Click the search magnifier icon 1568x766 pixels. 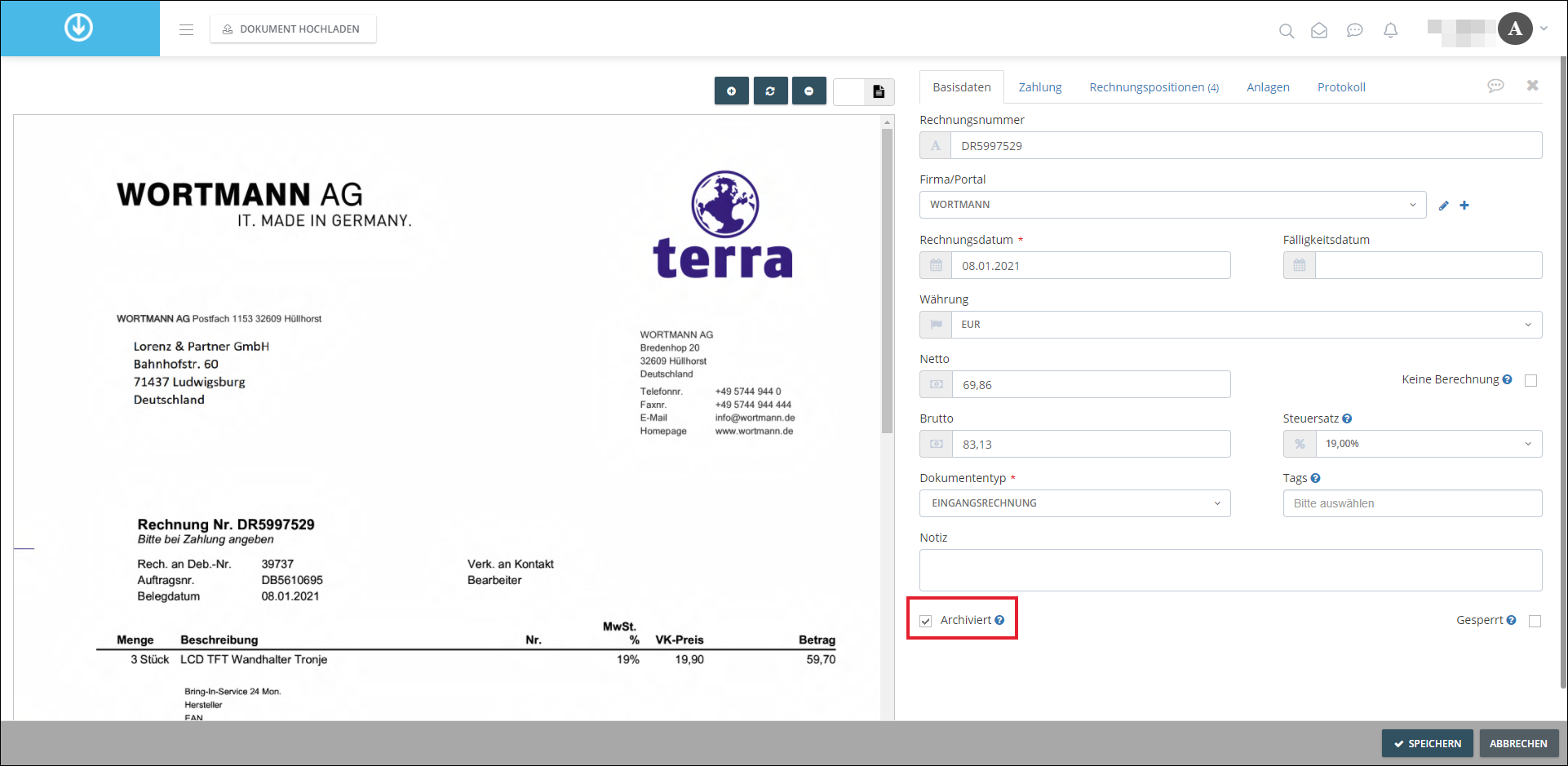pyautogui.click(x=1287, y=31)
